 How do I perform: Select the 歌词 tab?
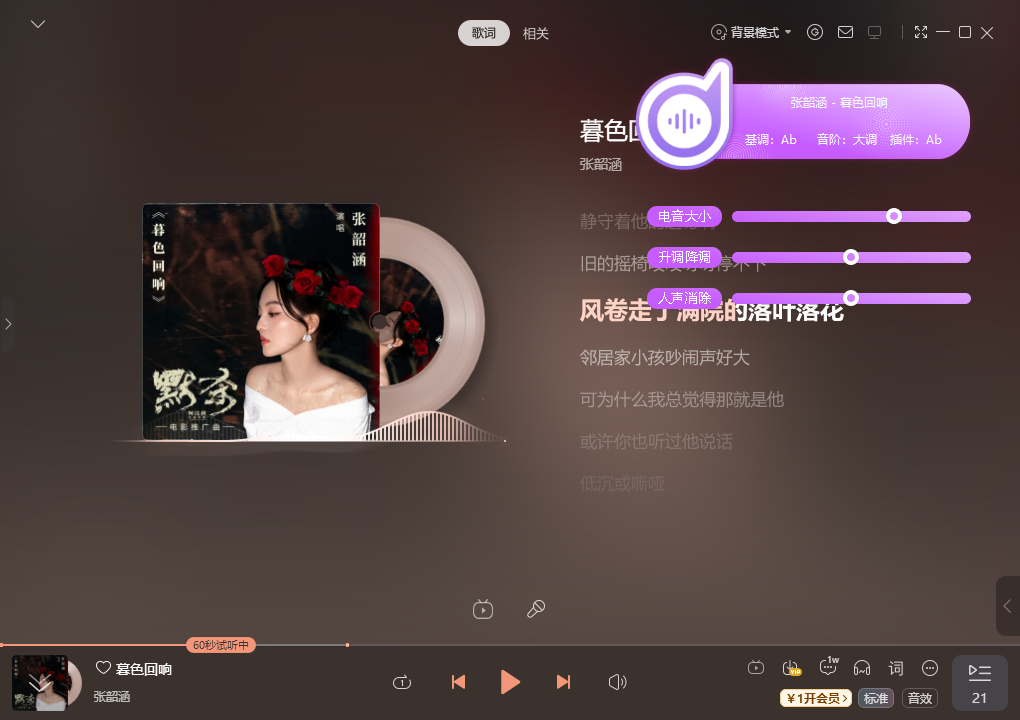[483, 33]
